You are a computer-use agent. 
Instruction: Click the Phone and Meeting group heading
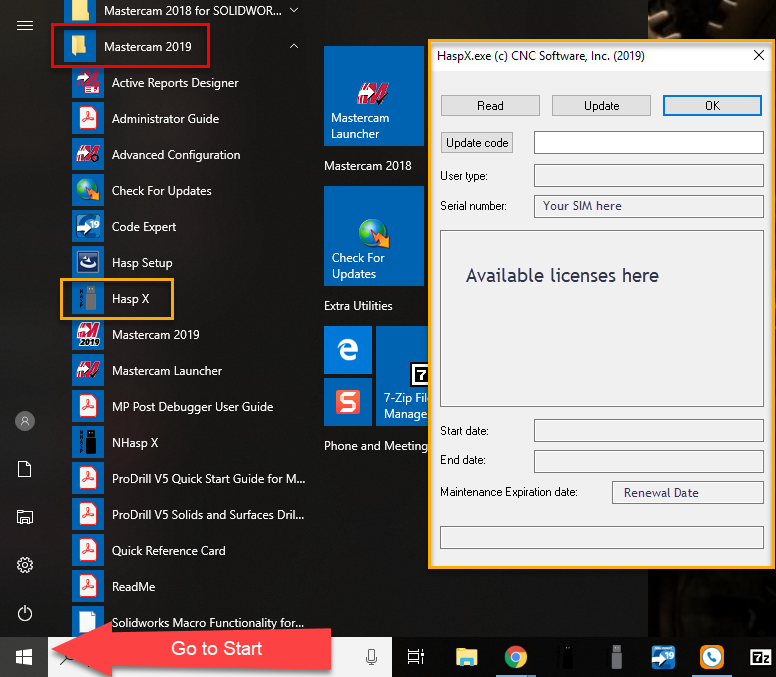click(376, 446)
